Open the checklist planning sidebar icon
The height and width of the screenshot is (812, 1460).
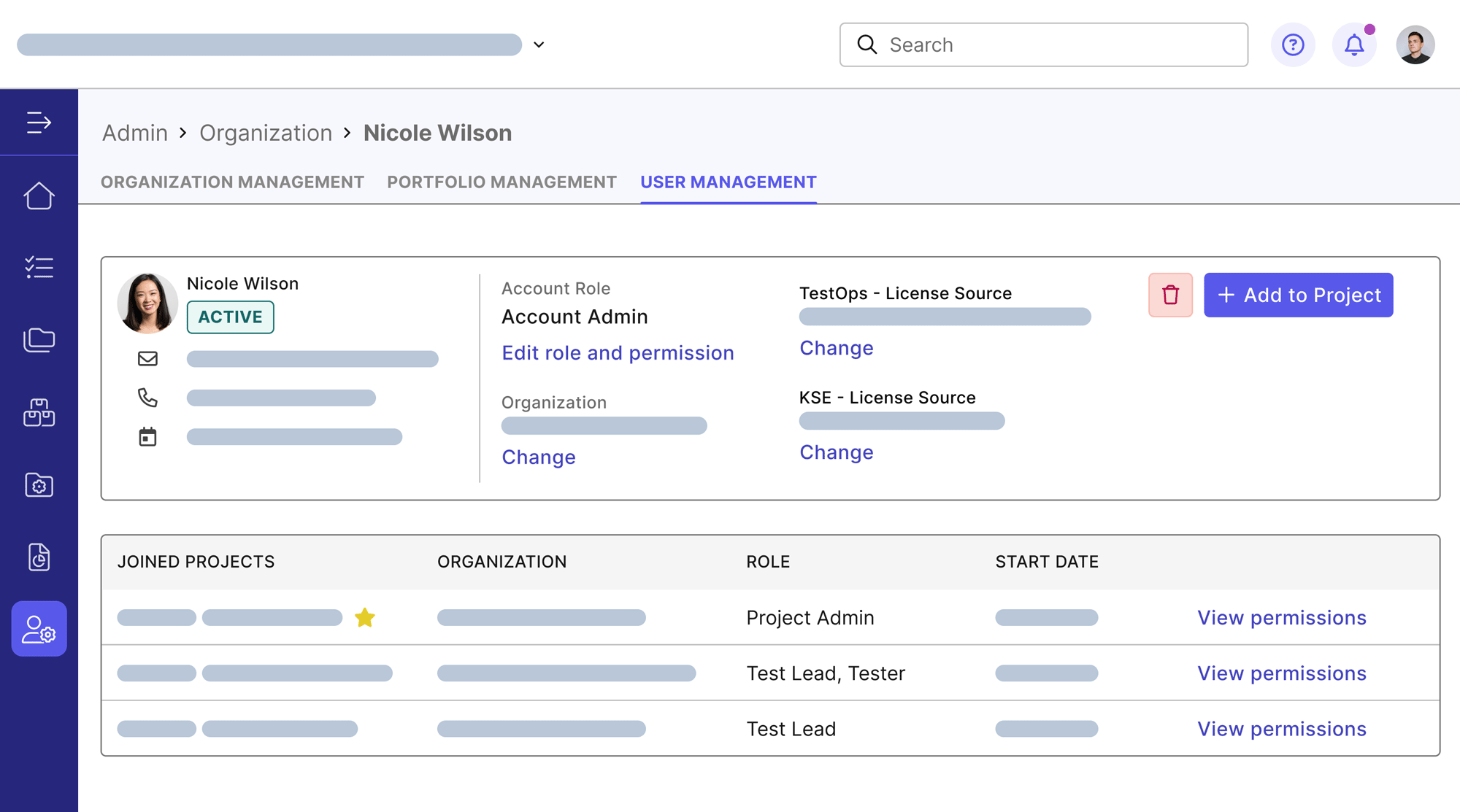[39, 268]
